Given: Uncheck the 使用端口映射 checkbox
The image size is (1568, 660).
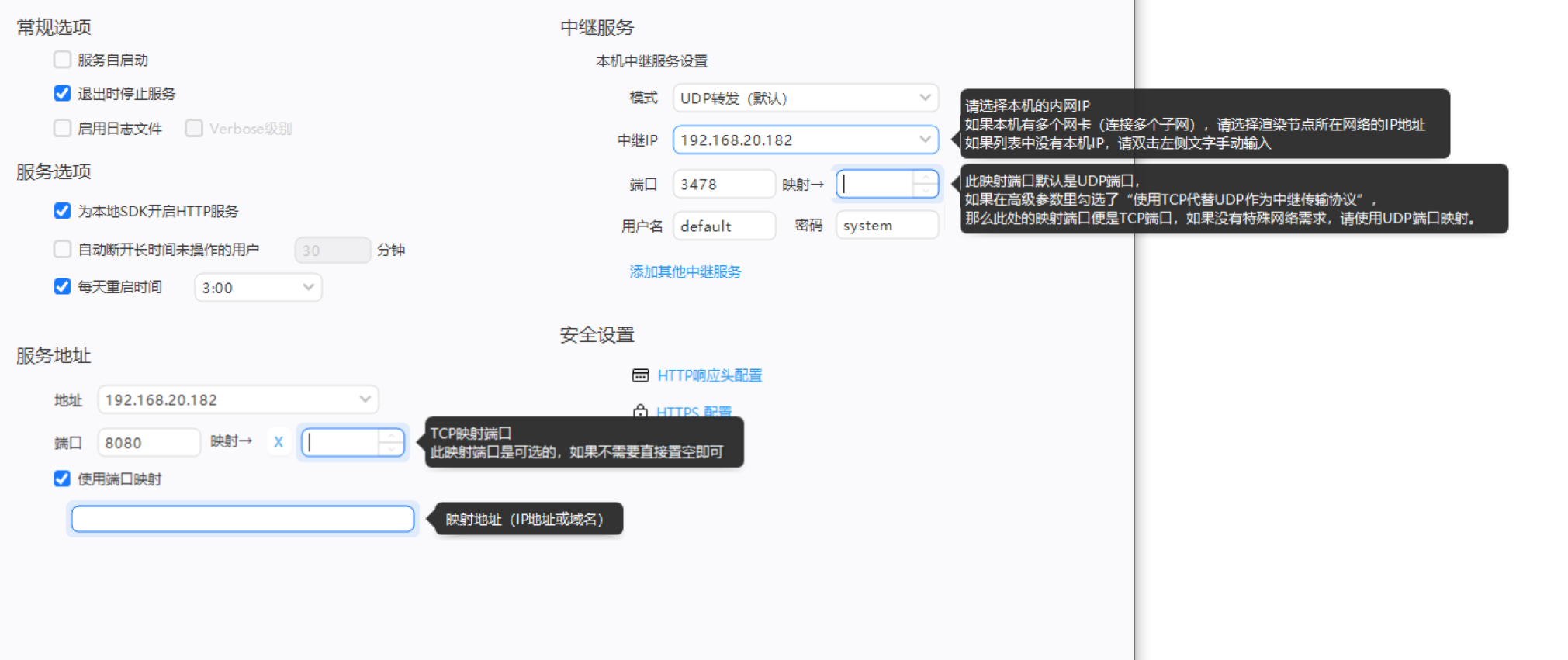Looking at the screenshot, I should (62, 479).
